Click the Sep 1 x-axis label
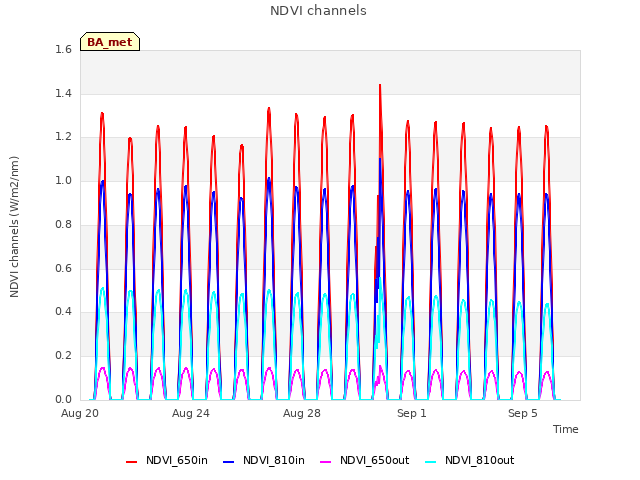Viewport: 640px width, 480px height. point(412,413)
